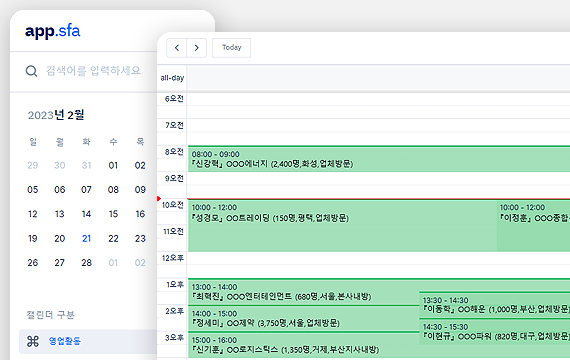Select date 02 of February
570x360 pixels.
140,165
